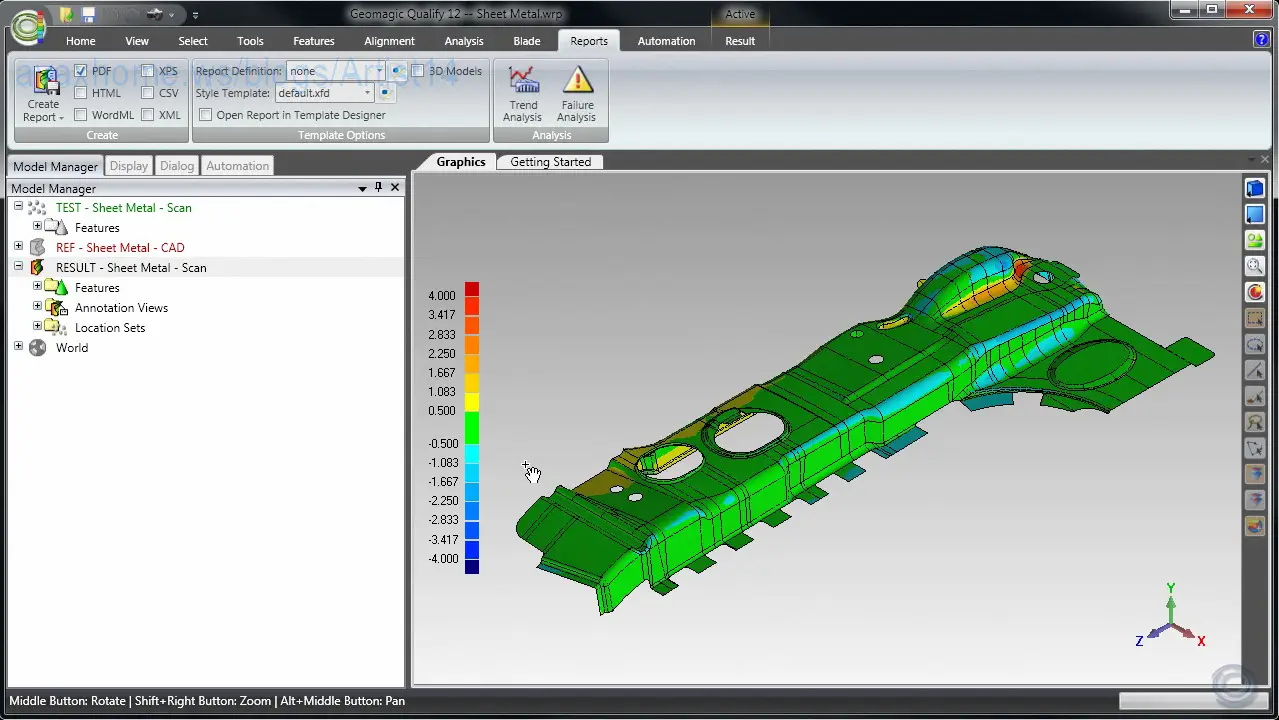1279x720 pixels.
Task: Select the Location Sets tree item
Action: pyautogui.click(x=110, y=328)
